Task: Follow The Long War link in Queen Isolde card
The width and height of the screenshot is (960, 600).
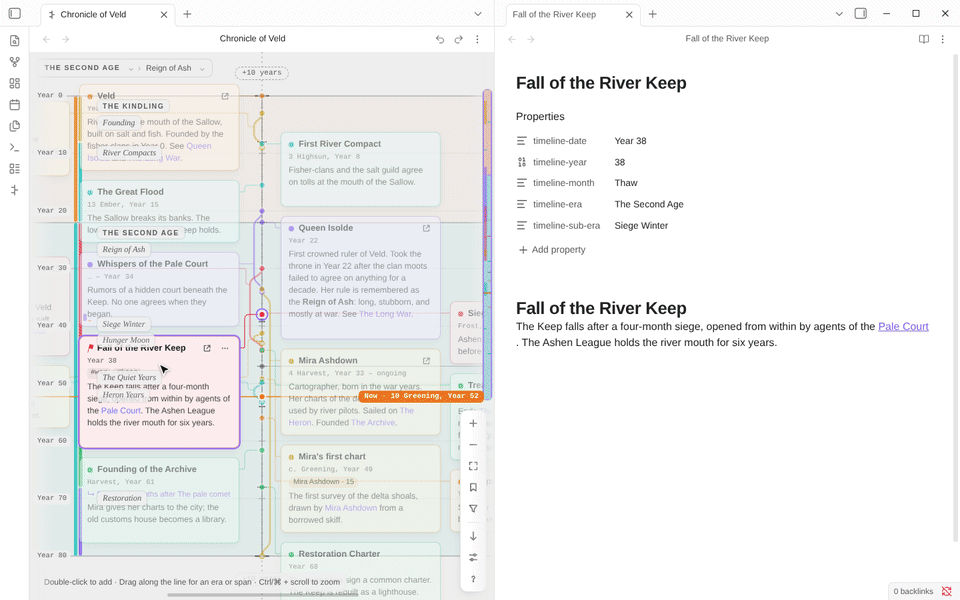Action: click(x=384, y=314)
